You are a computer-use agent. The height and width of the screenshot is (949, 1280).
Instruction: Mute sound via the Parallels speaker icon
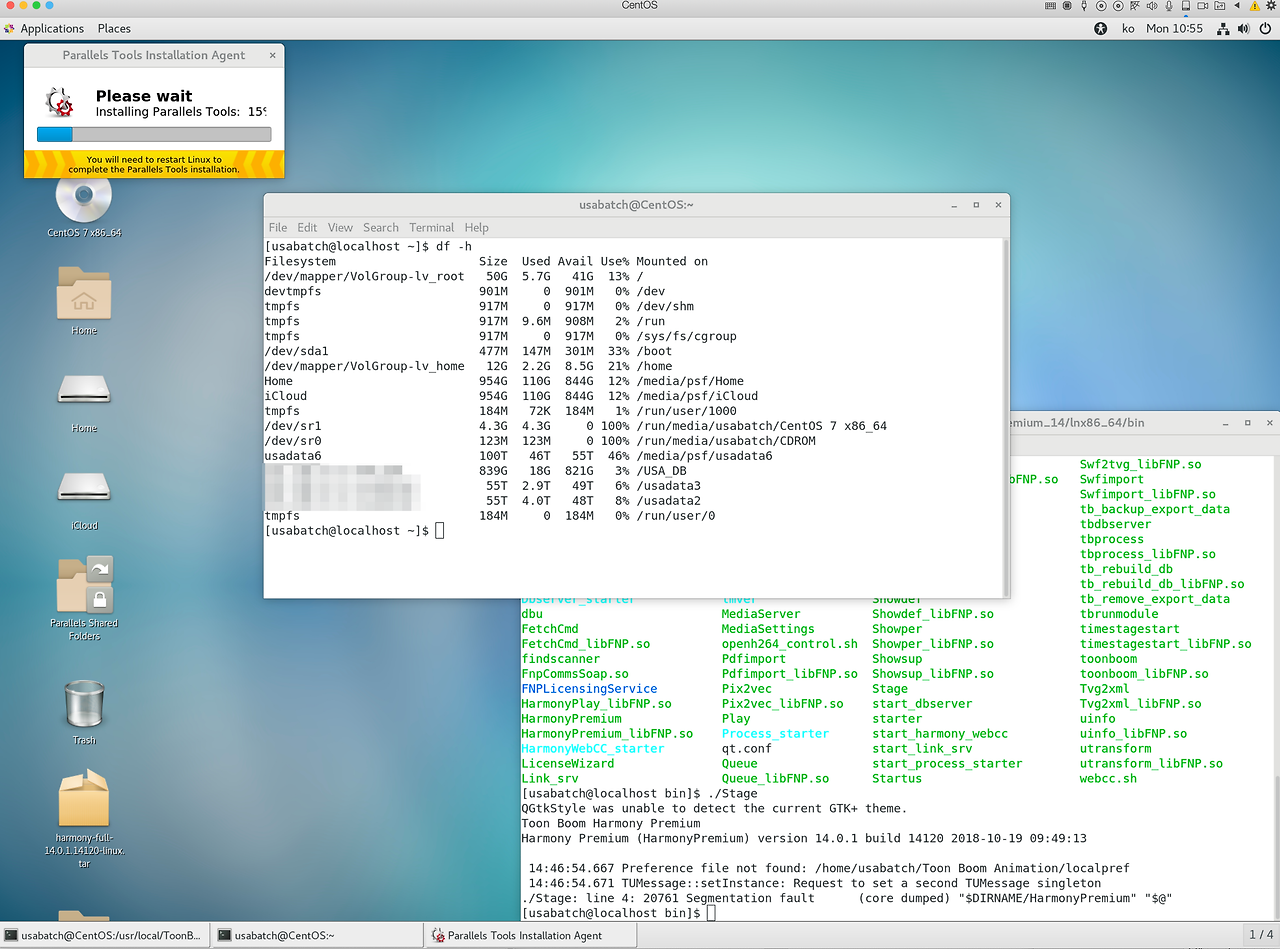tap(1151, 7)
